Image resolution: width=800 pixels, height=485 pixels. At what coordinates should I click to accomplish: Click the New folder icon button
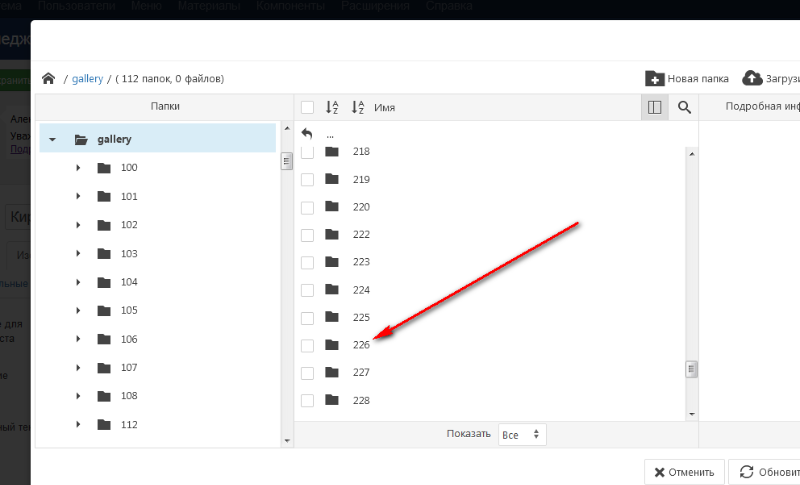click(x=655, y=78)
